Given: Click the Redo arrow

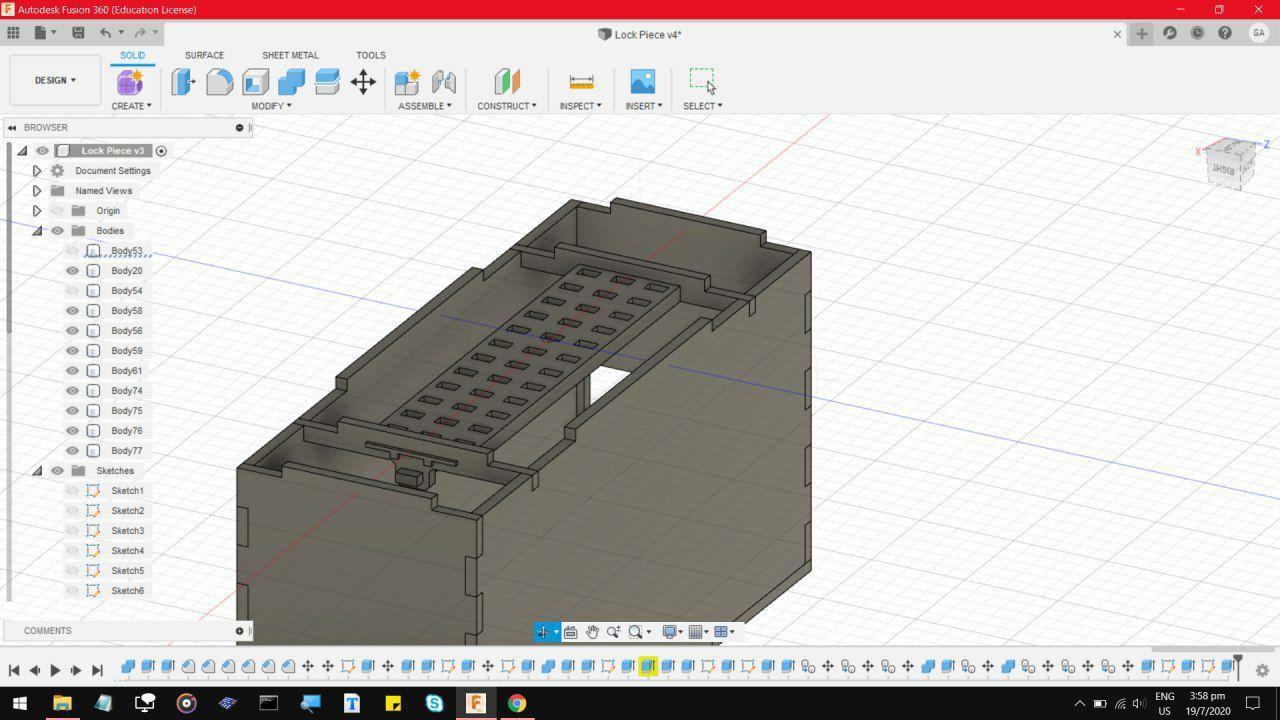Looking at the screenshot, I should [140, 33].
